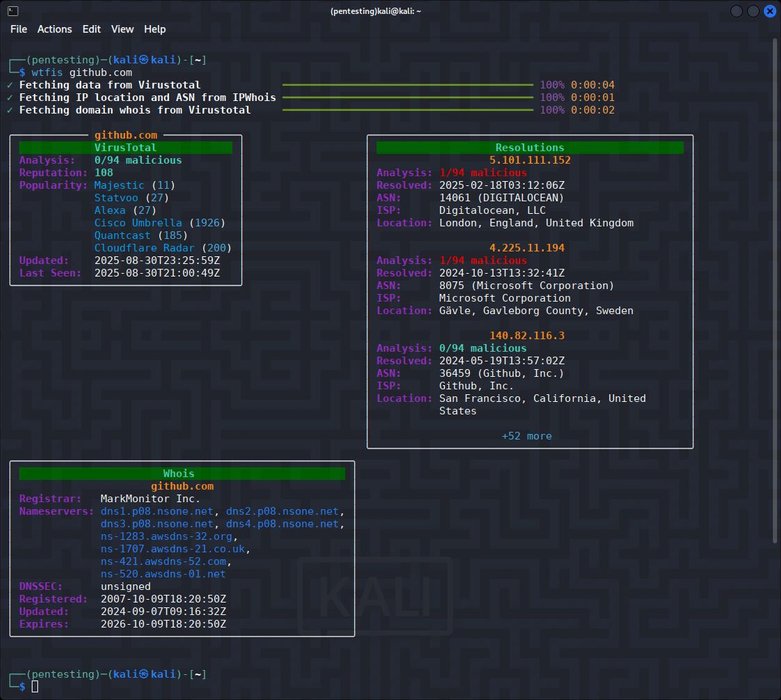Click the '+52 more' text

[526, 436]
